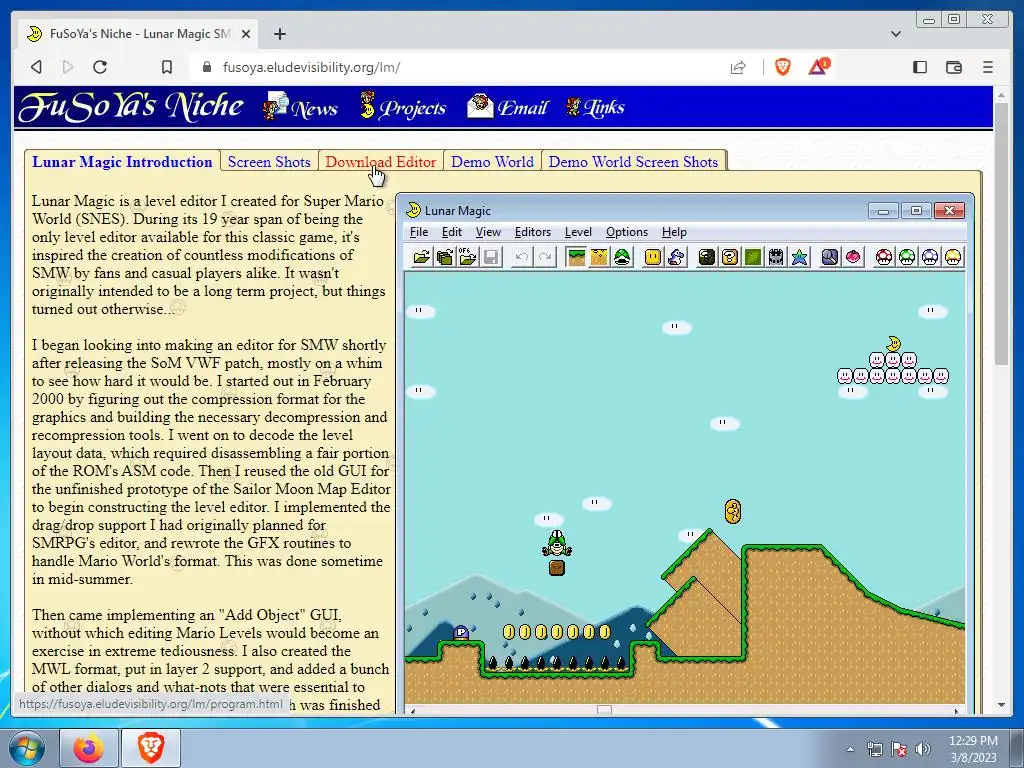Open the Brave Wallet icon
This screenshot has height=768, width=1024.
tap(953, 67)
